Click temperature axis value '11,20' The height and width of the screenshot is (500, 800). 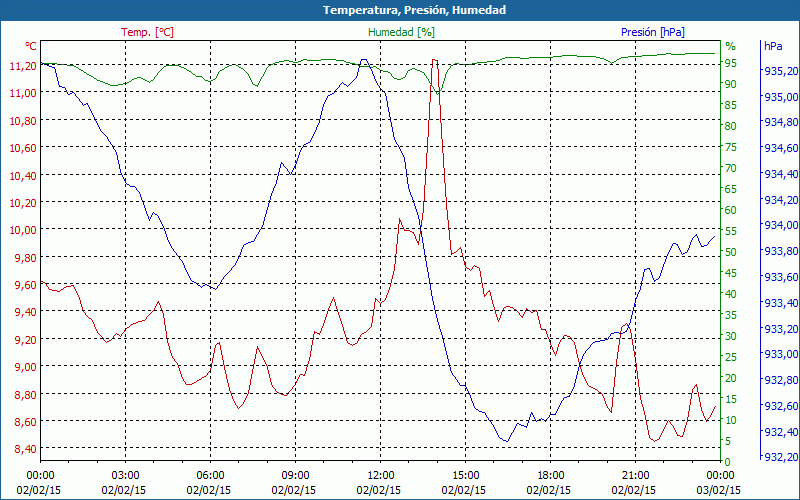point(23,66)
